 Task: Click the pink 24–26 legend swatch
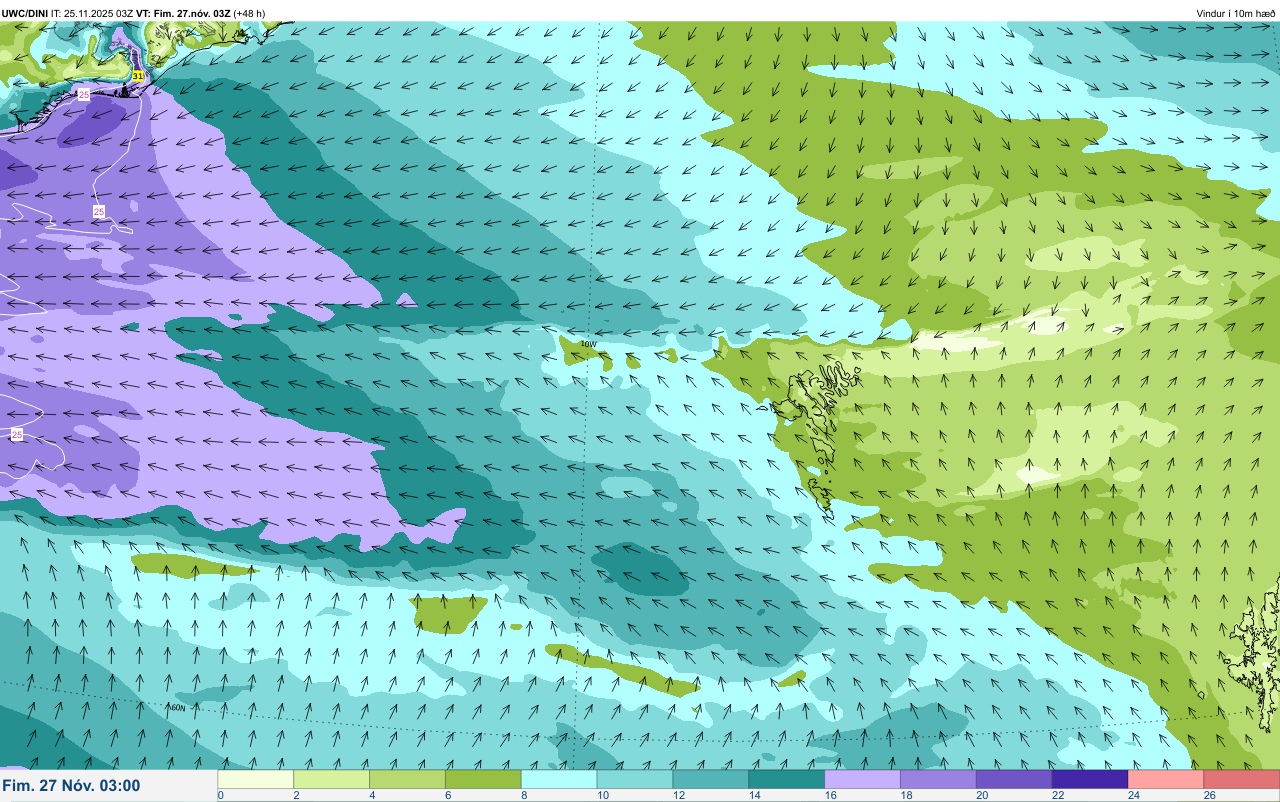point(1167,779)
